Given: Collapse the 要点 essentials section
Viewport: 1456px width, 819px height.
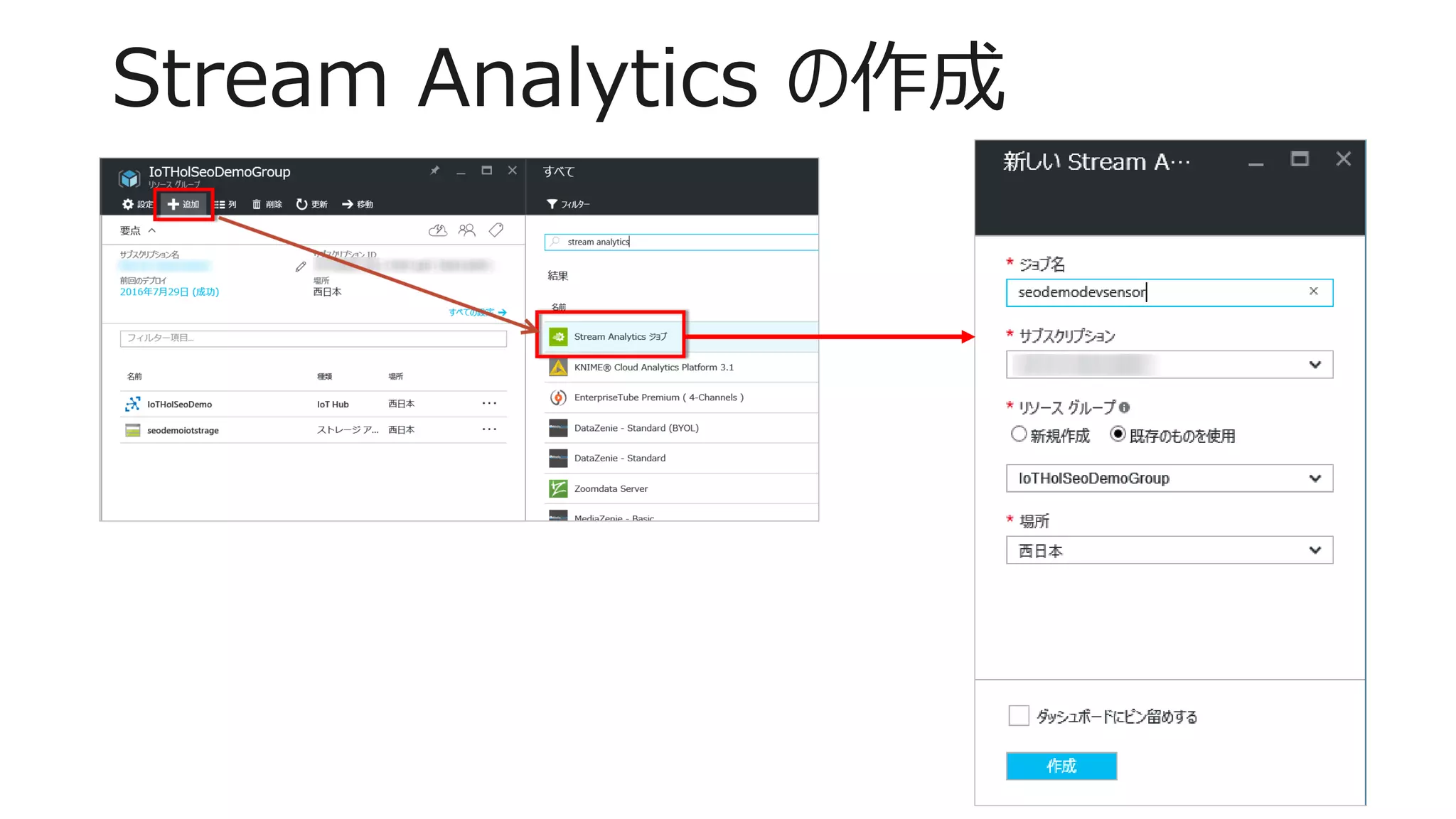Looking at the screenshot, I should [x=137, y=230].
